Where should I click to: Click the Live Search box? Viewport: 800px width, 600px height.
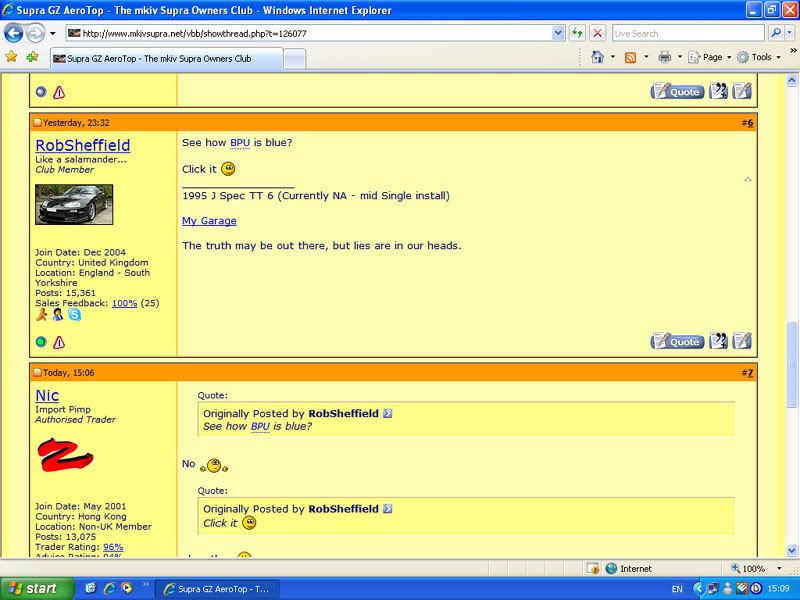[x=688, y=34]
